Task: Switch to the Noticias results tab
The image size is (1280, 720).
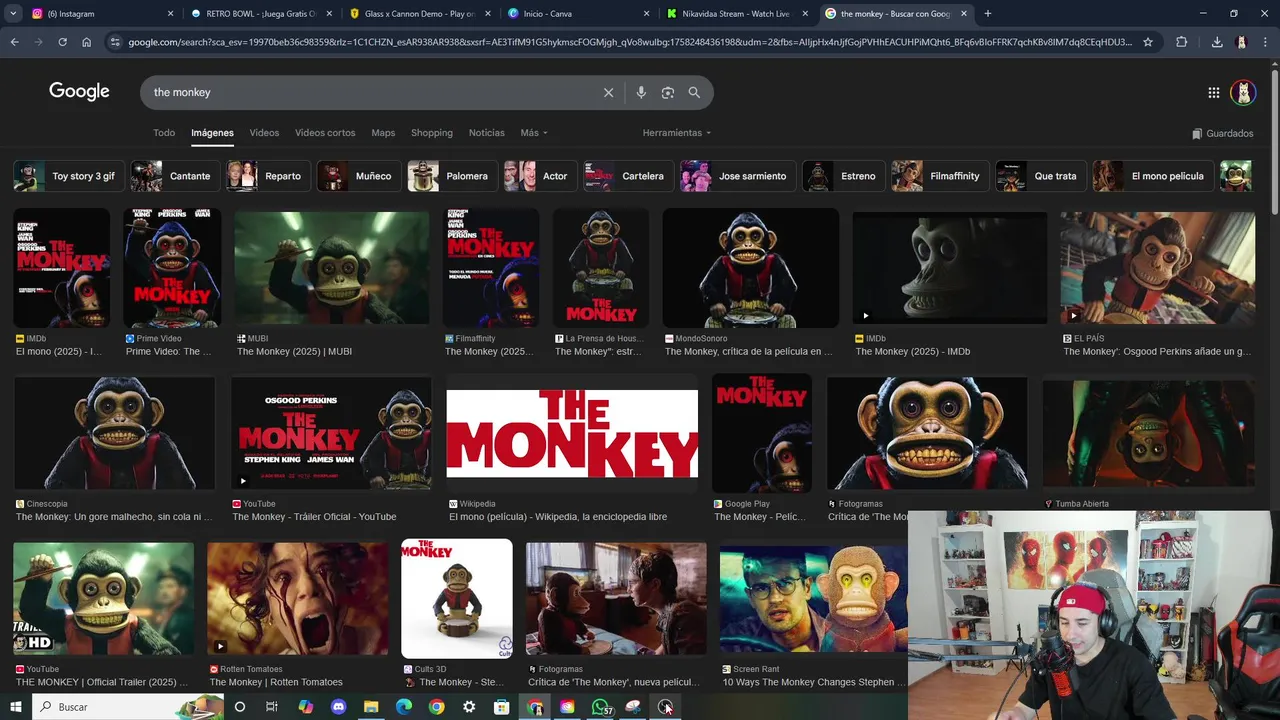Action: pos(487,133)
